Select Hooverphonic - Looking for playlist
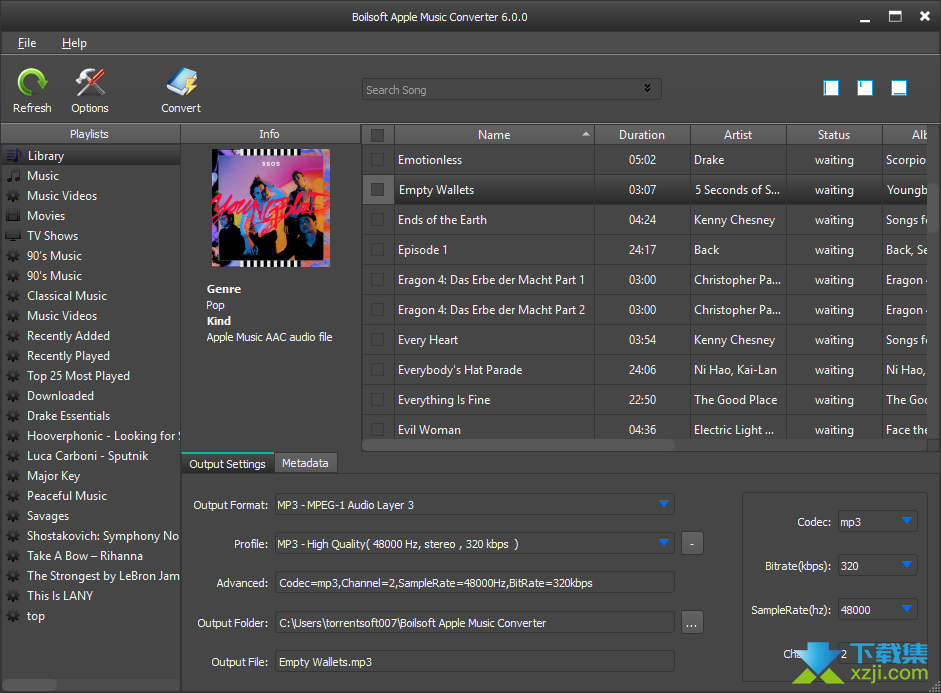 pyautogui.click(x=93, y=436)
